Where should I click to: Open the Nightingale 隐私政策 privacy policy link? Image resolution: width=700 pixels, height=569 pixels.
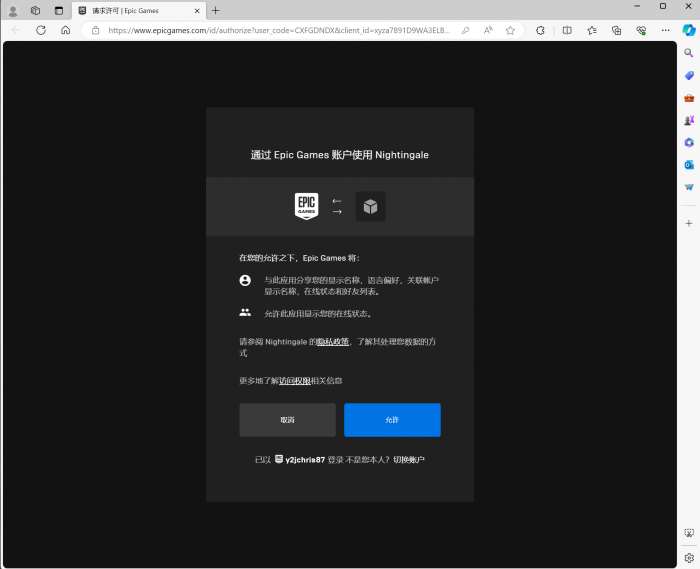tap(333, 342)
